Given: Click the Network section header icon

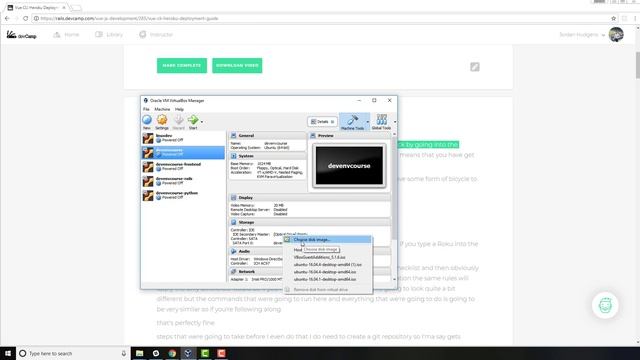Looking at the screenshot, I should (x=233, y=271).
